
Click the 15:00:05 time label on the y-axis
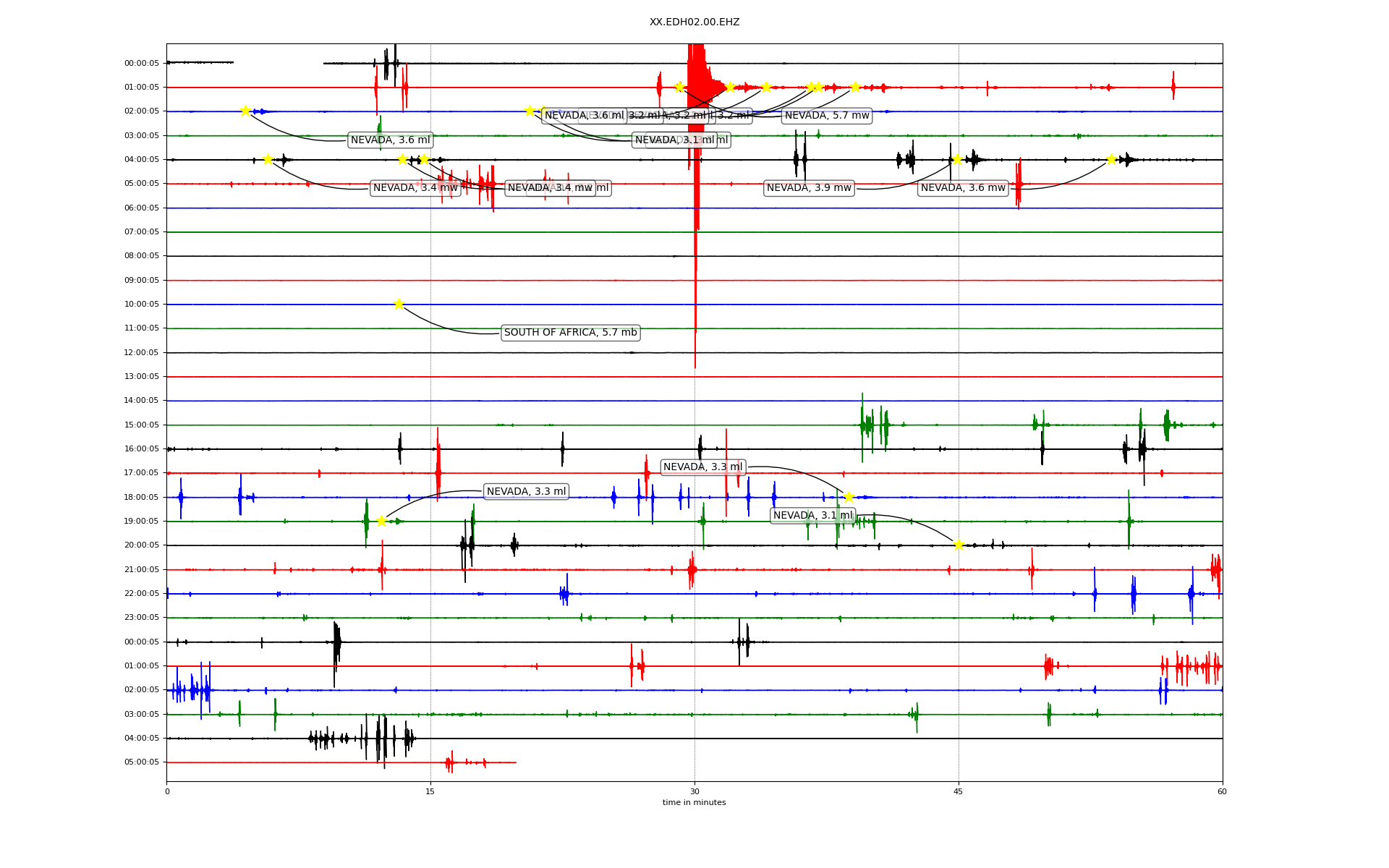(142, 425)
